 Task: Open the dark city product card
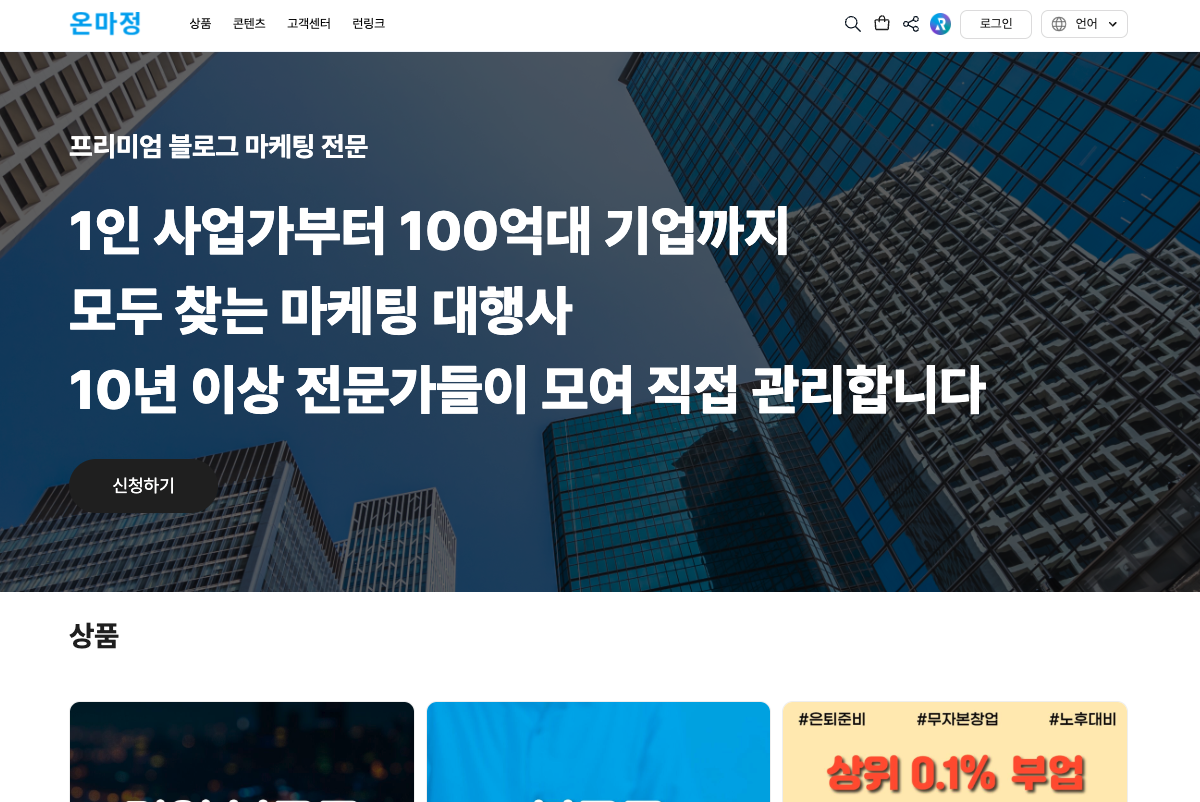tap(242, 752)
